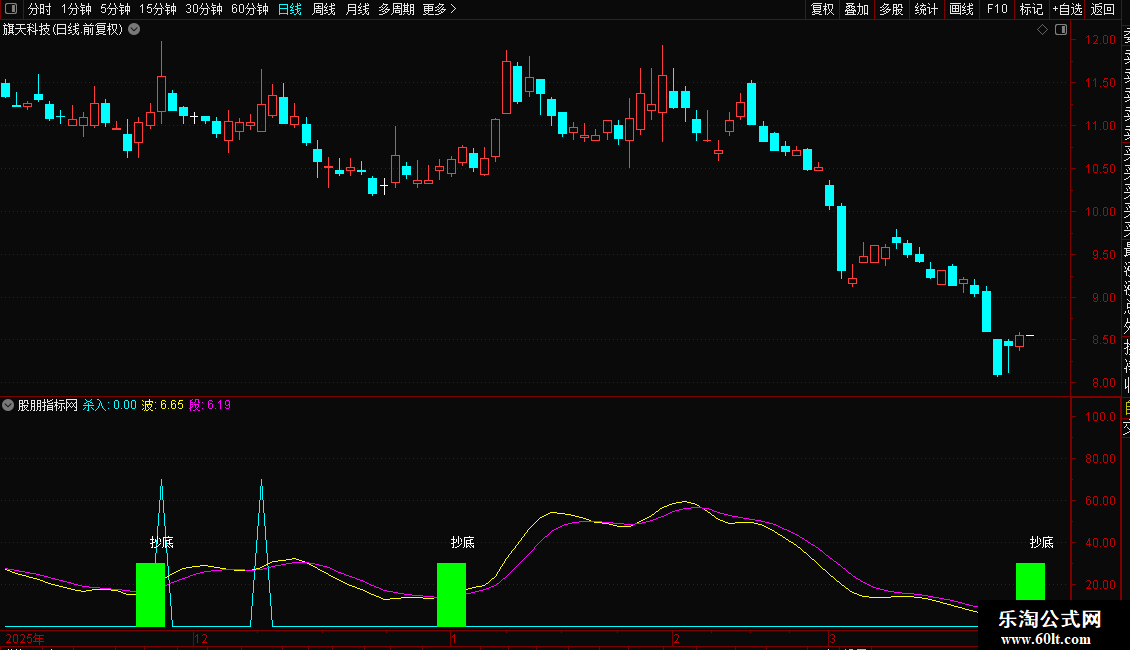This screenshot has height=650, width=1130.
Task: Click the 9.50 price axis label
Action: [x=1103, y=254]
